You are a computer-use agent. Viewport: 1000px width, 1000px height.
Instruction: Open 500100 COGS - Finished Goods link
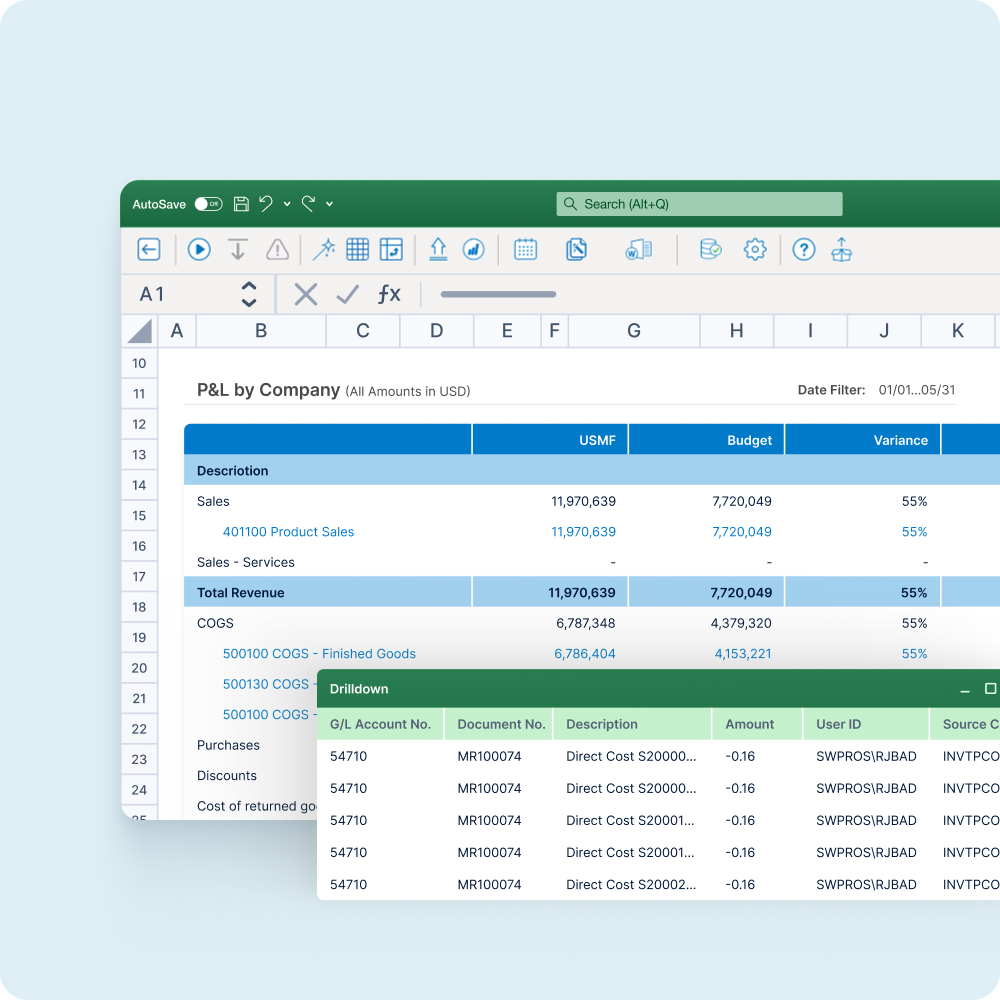319,654
